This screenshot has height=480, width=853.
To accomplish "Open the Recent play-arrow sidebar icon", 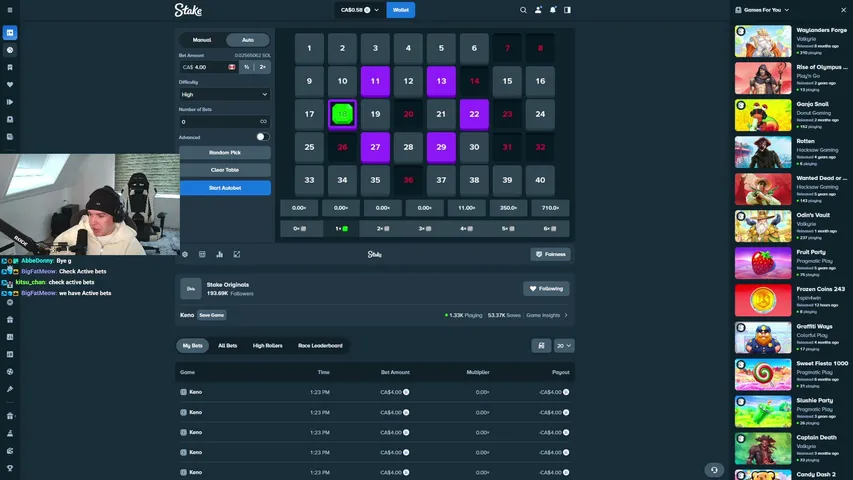I will pyautogui.click(x=10, y=102).
